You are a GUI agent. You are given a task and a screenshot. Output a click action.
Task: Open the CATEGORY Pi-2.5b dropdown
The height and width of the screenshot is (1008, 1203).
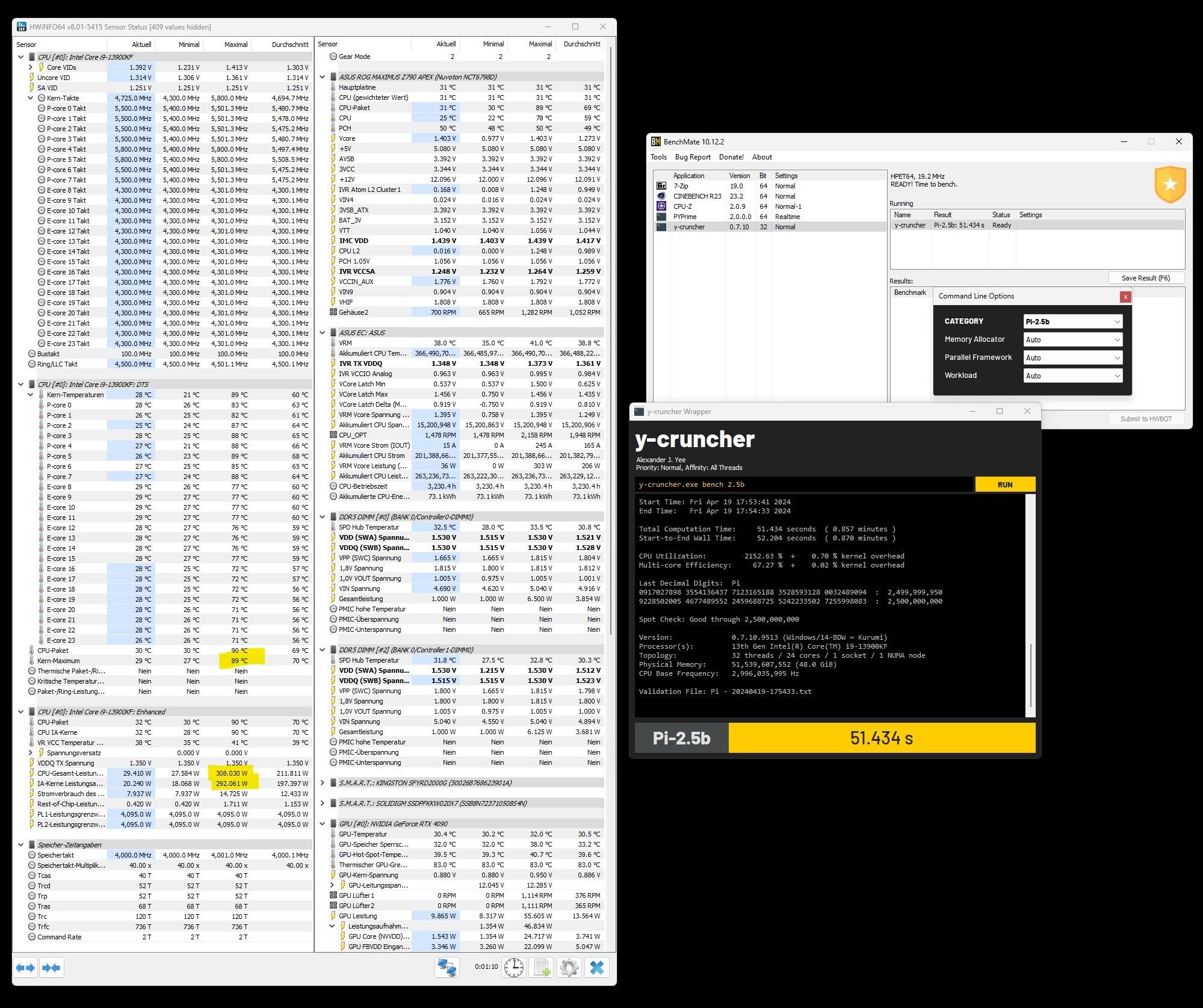(1072, 321)
